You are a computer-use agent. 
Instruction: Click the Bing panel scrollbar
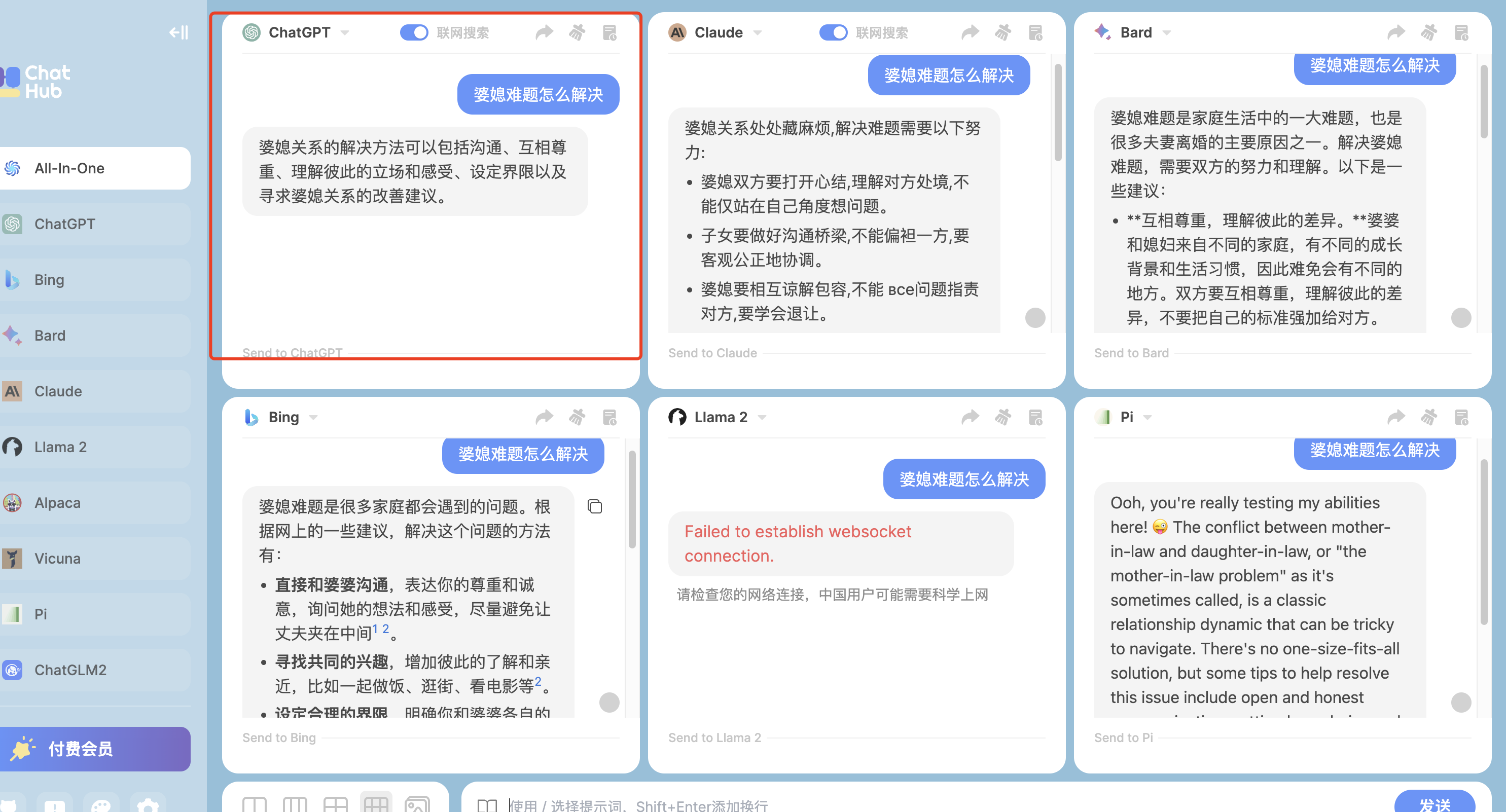pos(632,499)
